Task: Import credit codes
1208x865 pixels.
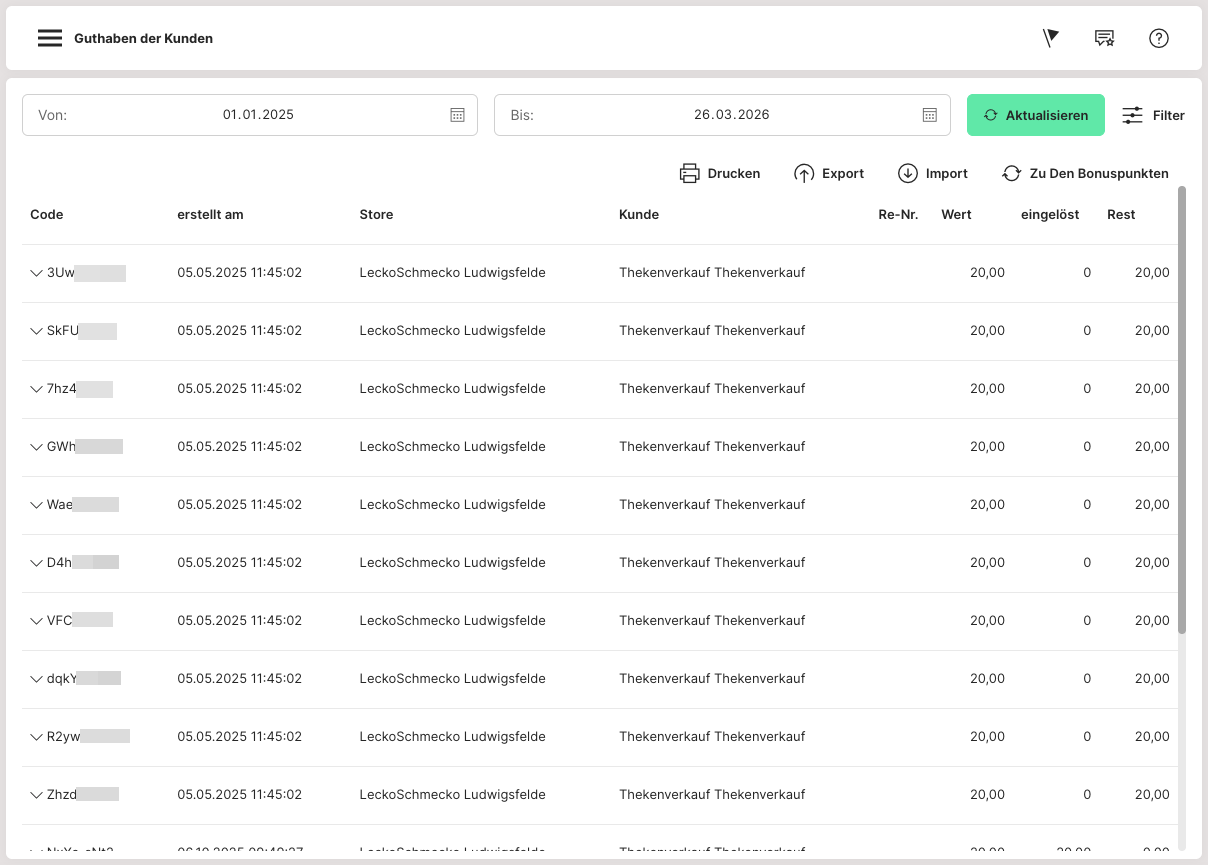Action: [x=933, y=173]
